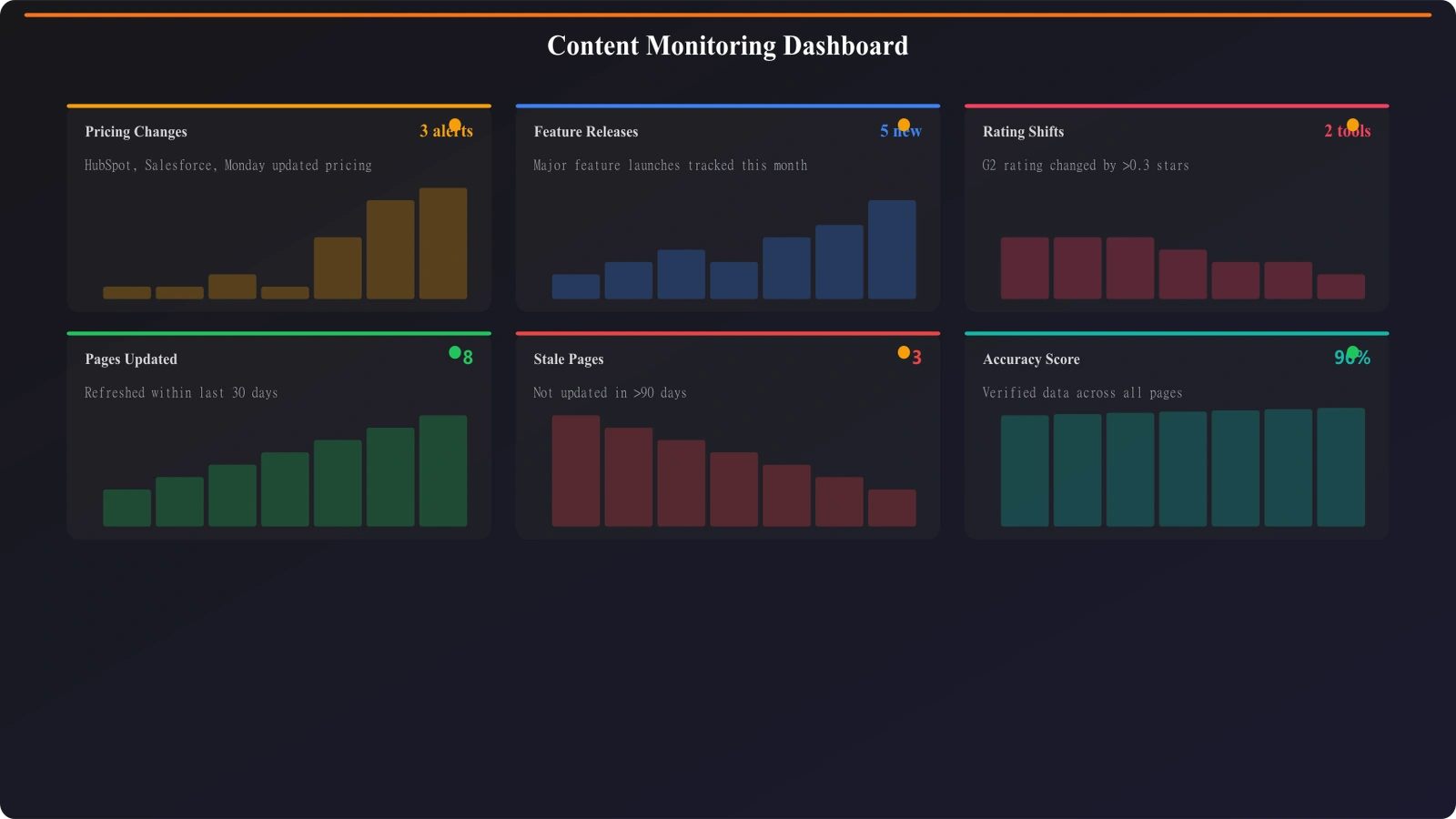Toggle the Accuracy Score verification dot
Image resolution: width=1456 pixels, height=819 pixels.
[x=1353, y=349]
